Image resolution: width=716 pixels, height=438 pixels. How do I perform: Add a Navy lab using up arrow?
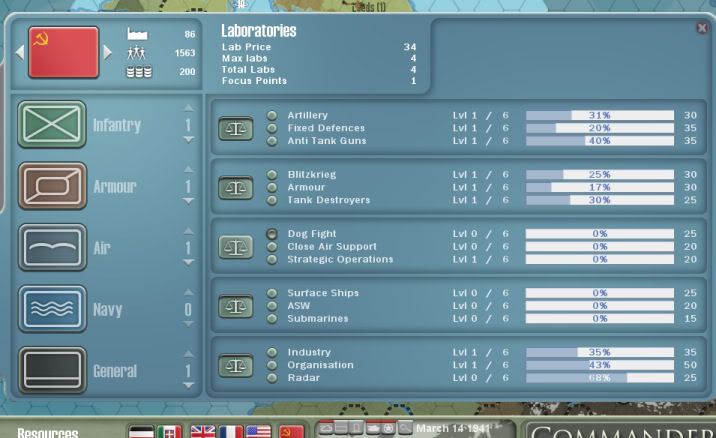click(x=188, y=294)
